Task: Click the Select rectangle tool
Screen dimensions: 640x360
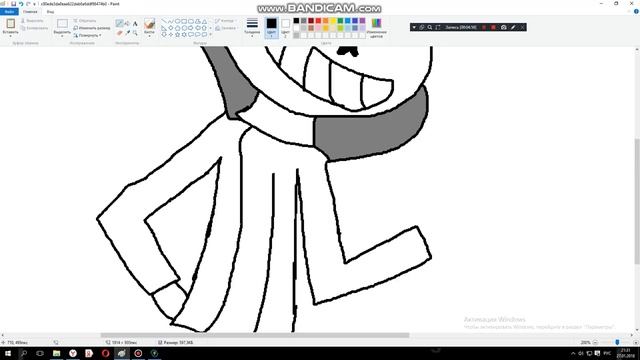Action: pos(62,24)
